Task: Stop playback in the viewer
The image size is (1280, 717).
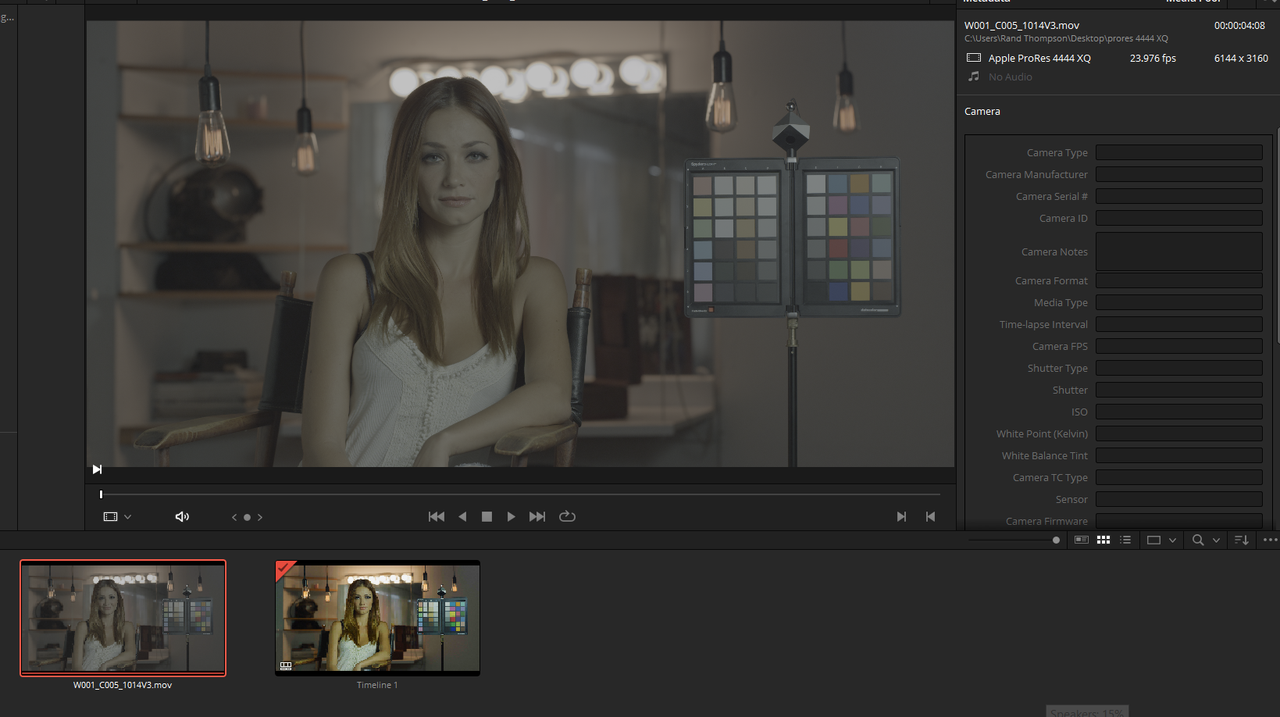Action: 487,516
